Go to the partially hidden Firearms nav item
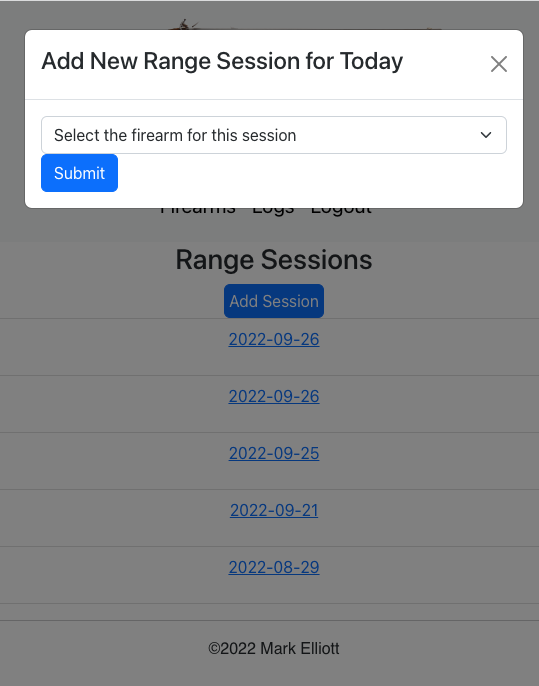The height and width of the screenshot is (686, 539). coord(198,212)
